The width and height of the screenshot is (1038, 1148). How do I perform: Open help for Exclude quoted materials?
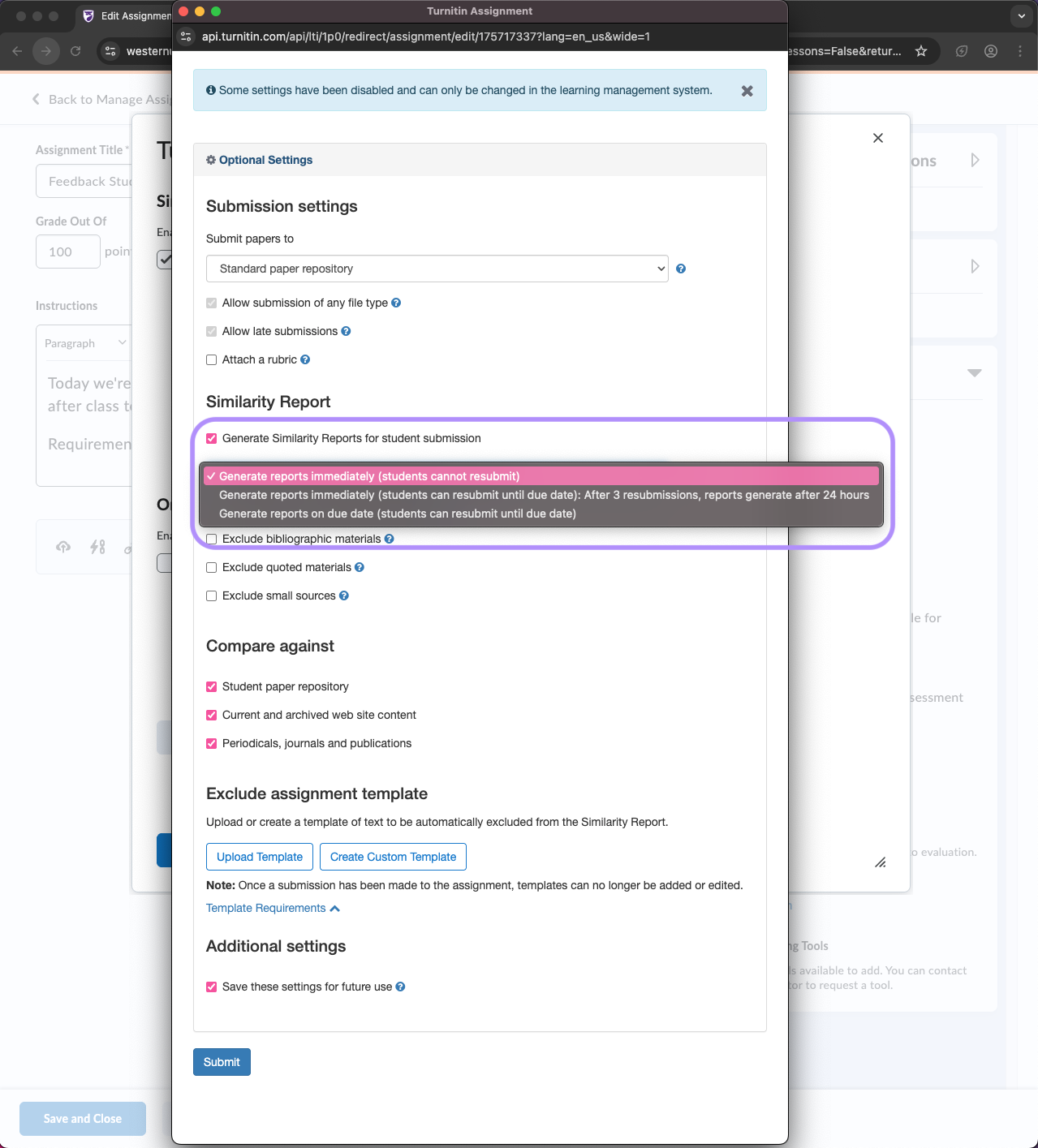(360, 567)
